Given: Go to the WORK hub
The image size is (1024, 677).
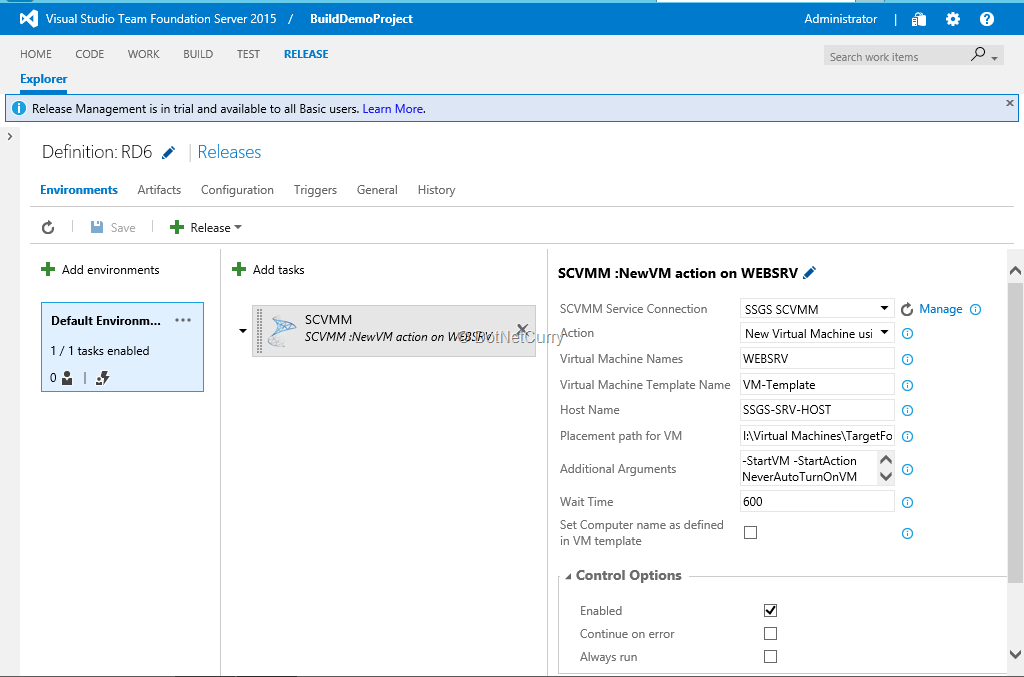Looking at the screenshot, I should [x=144, y=54].
